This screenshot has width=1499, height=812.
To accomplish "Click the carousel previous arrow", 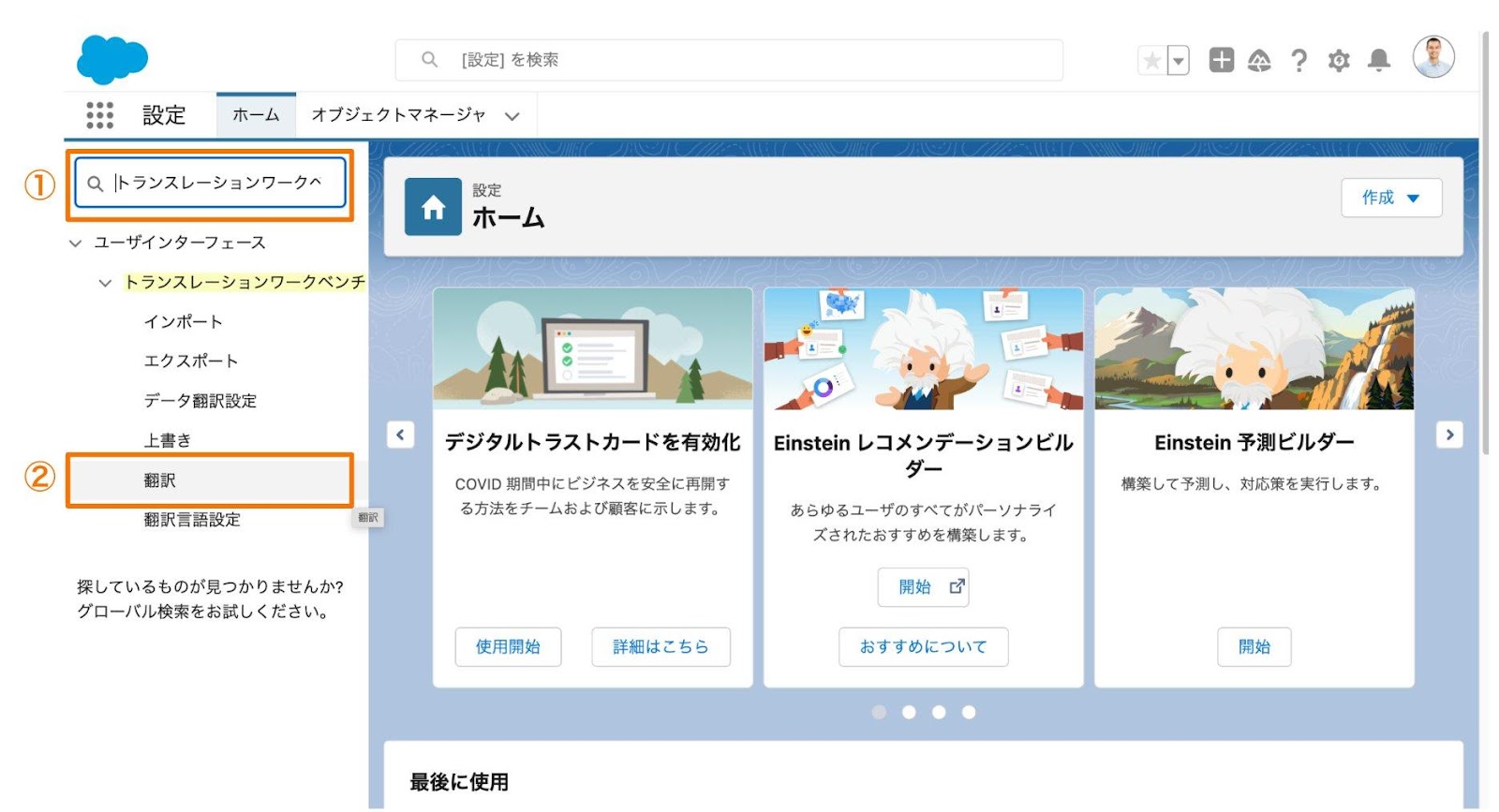I will (x=401, y=435).
